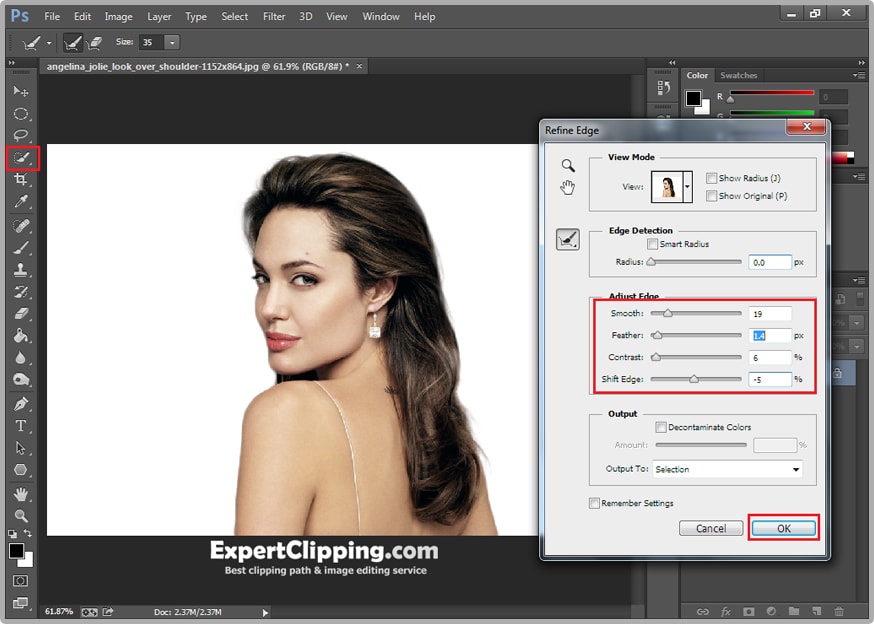This screenshot has height=624, width=874.
Task: Select the Hand tool
Action: 21,494
